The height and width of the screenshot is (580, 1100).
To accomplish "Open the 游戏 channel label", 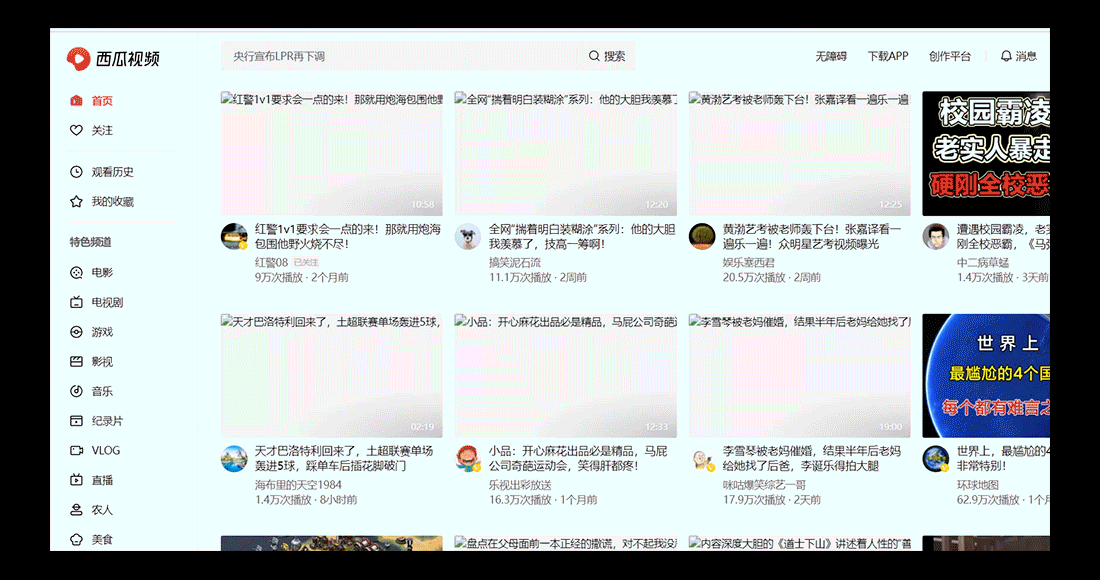I will pos(102,332).
